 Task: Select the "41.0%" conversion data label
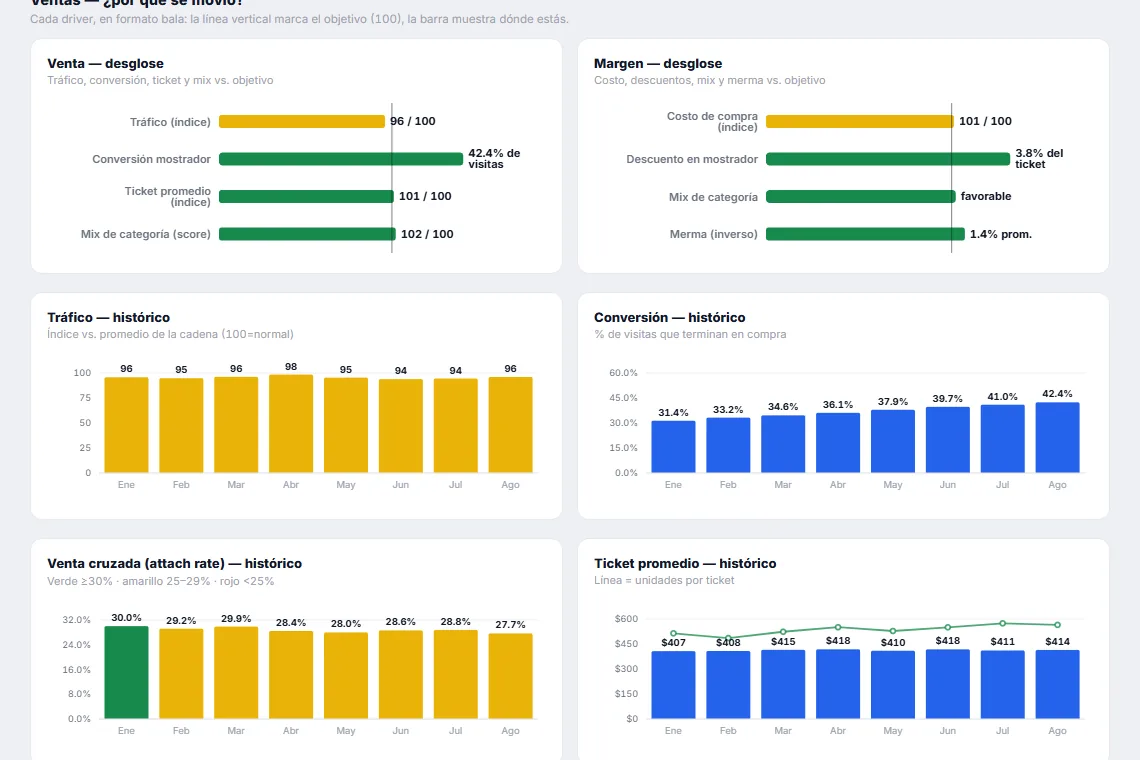tap(1003, 396)
